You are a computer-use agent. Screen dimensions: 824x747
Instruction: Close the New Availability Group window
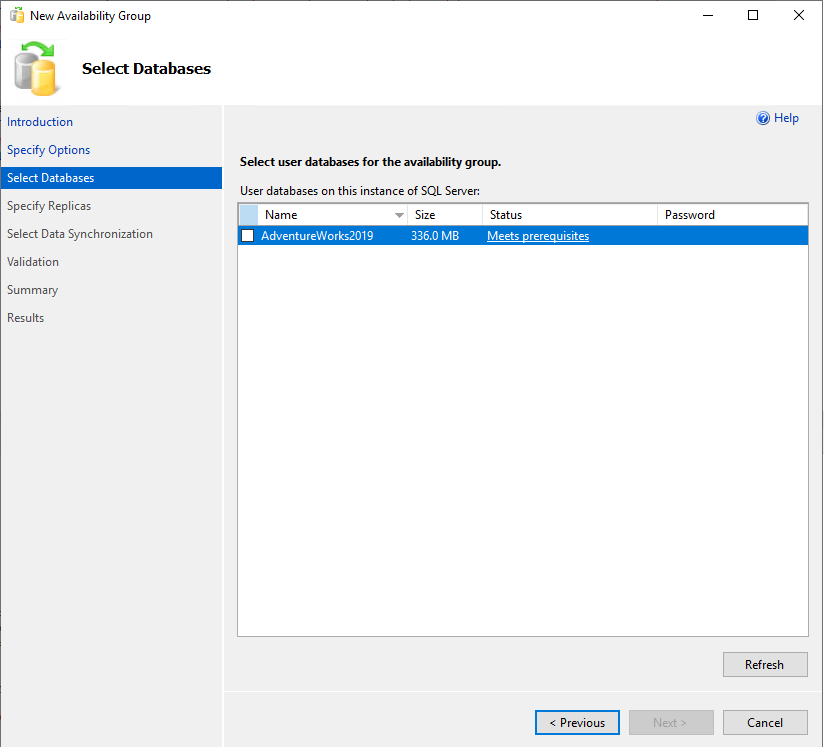coord(798,16)
